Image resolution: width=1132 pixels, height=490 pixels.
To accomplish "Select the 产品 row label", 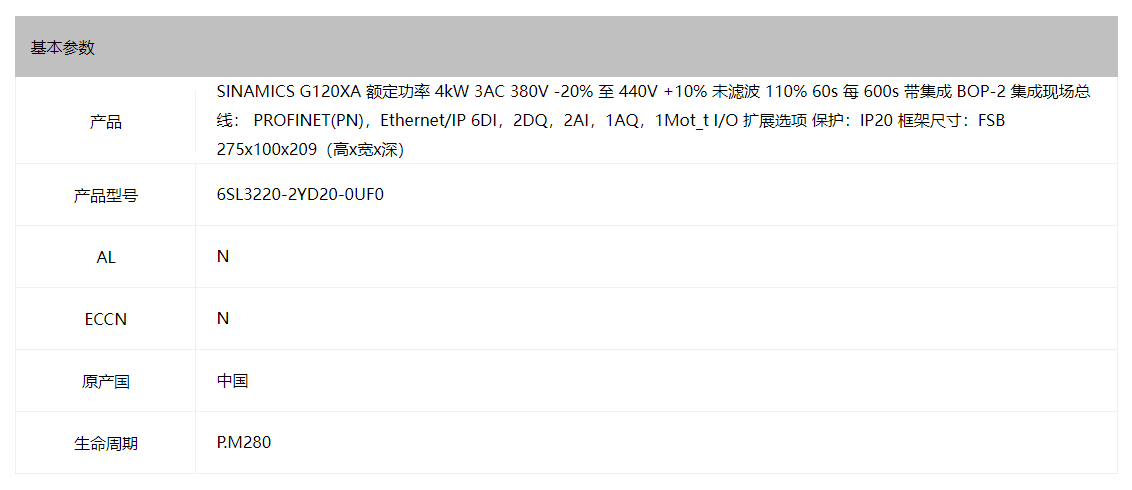I will pyautogui.click(x=105, y=122).
